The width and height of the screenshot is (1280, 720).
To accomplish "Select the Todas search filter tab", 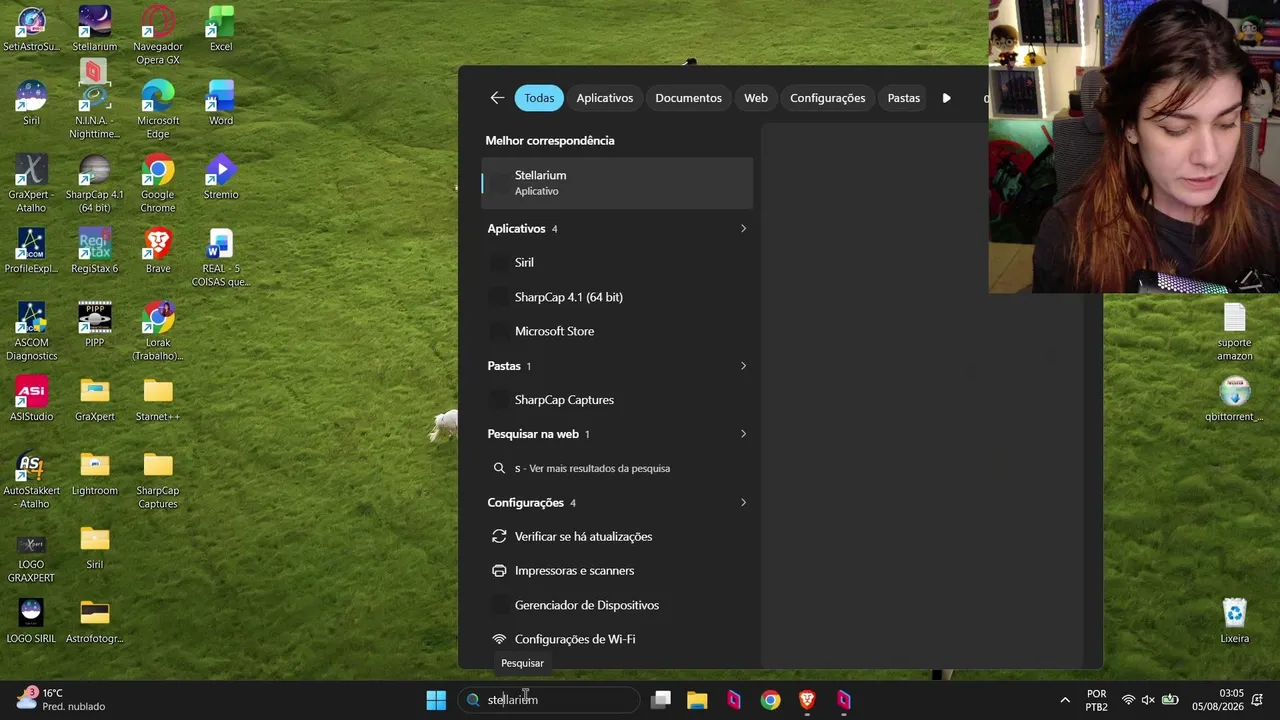I will coord(539,98).
